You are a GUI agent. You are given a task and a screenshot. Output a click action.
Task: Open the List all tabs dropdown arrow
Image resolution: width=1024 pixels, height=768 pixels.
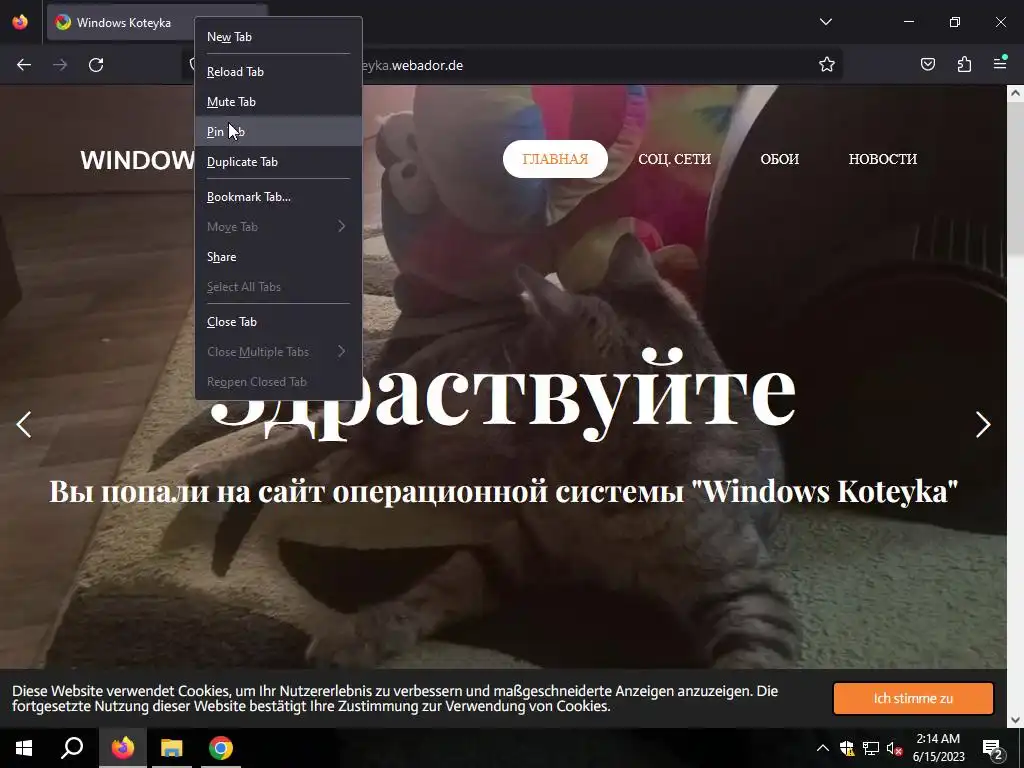tap(826, 22)
